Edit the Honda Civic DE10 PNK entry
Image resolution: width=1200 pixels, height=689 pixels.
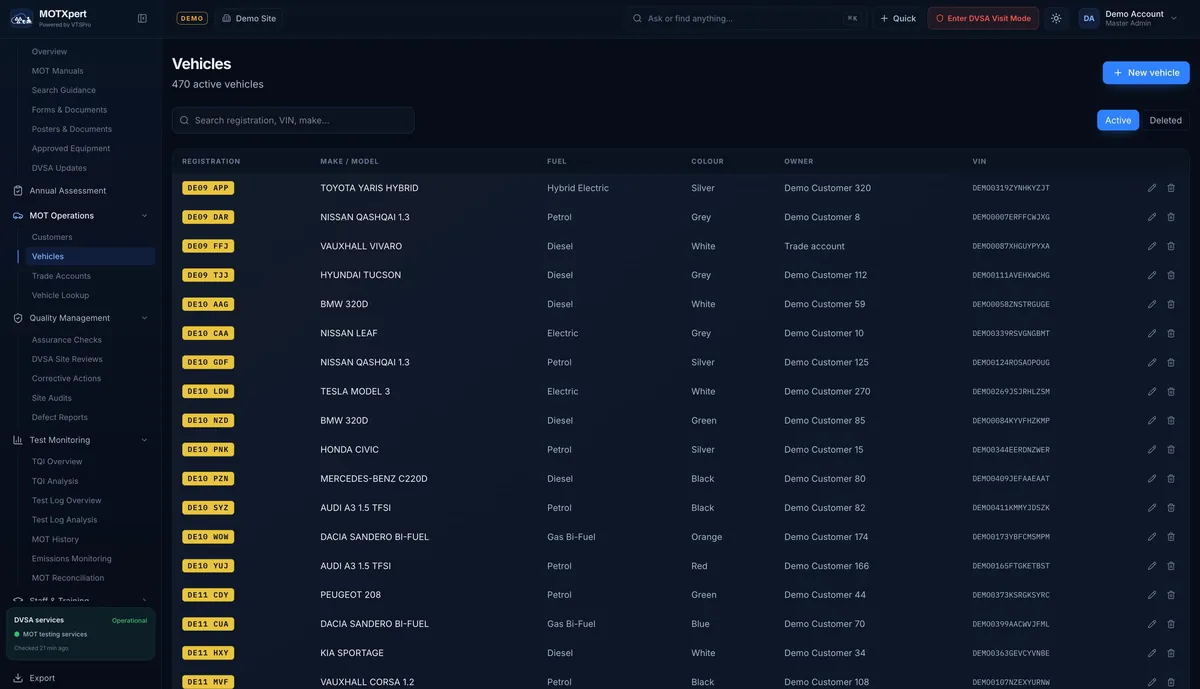(1152, 449)
